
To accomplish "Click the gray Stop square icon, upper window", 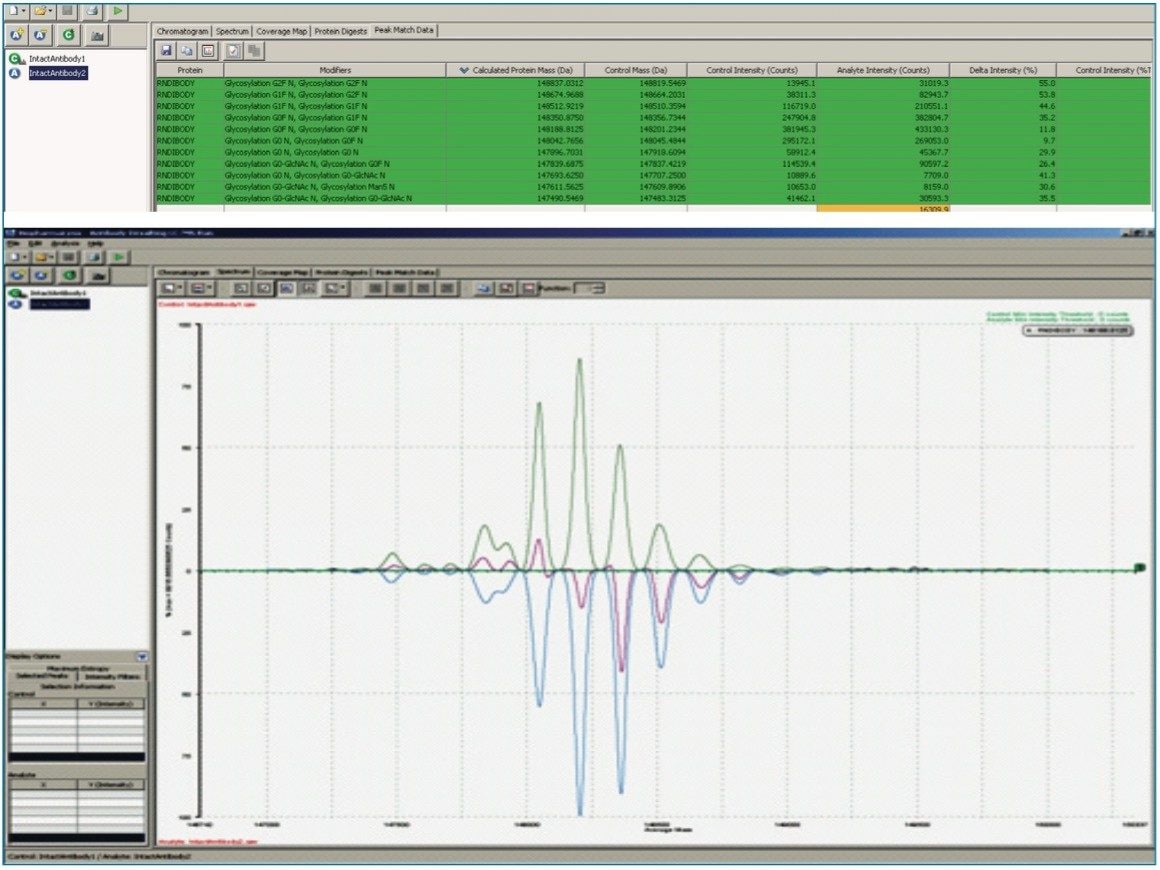I will coord(67,11).
